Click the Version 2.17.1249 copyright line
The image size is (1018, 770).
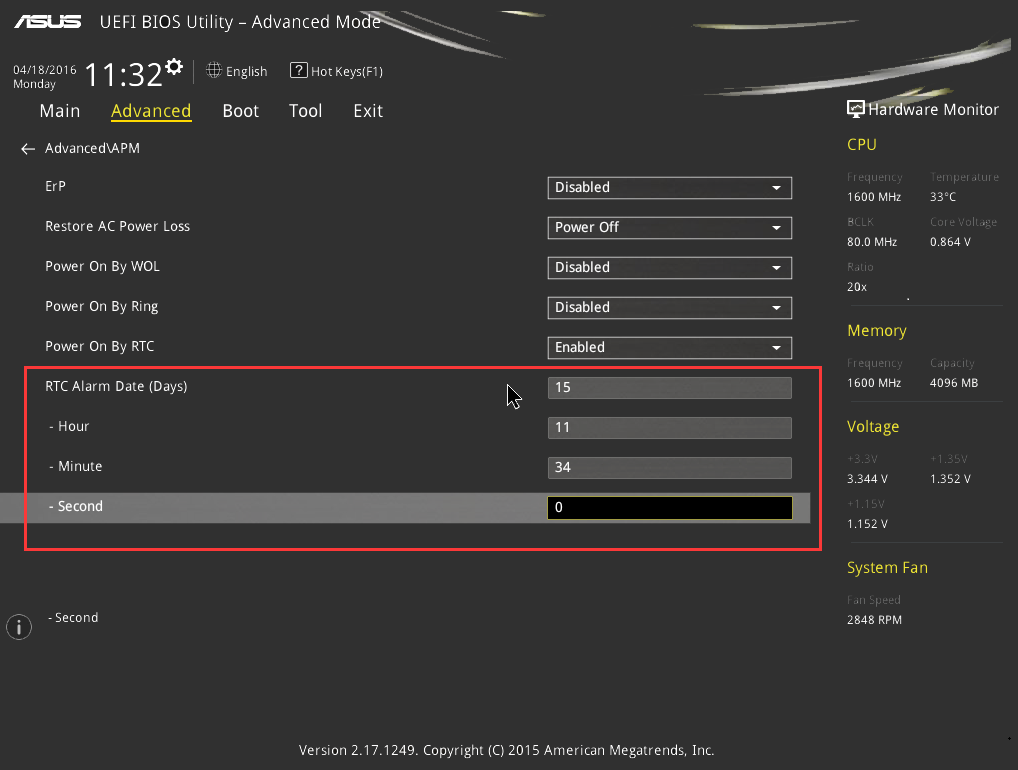(506, 751)
